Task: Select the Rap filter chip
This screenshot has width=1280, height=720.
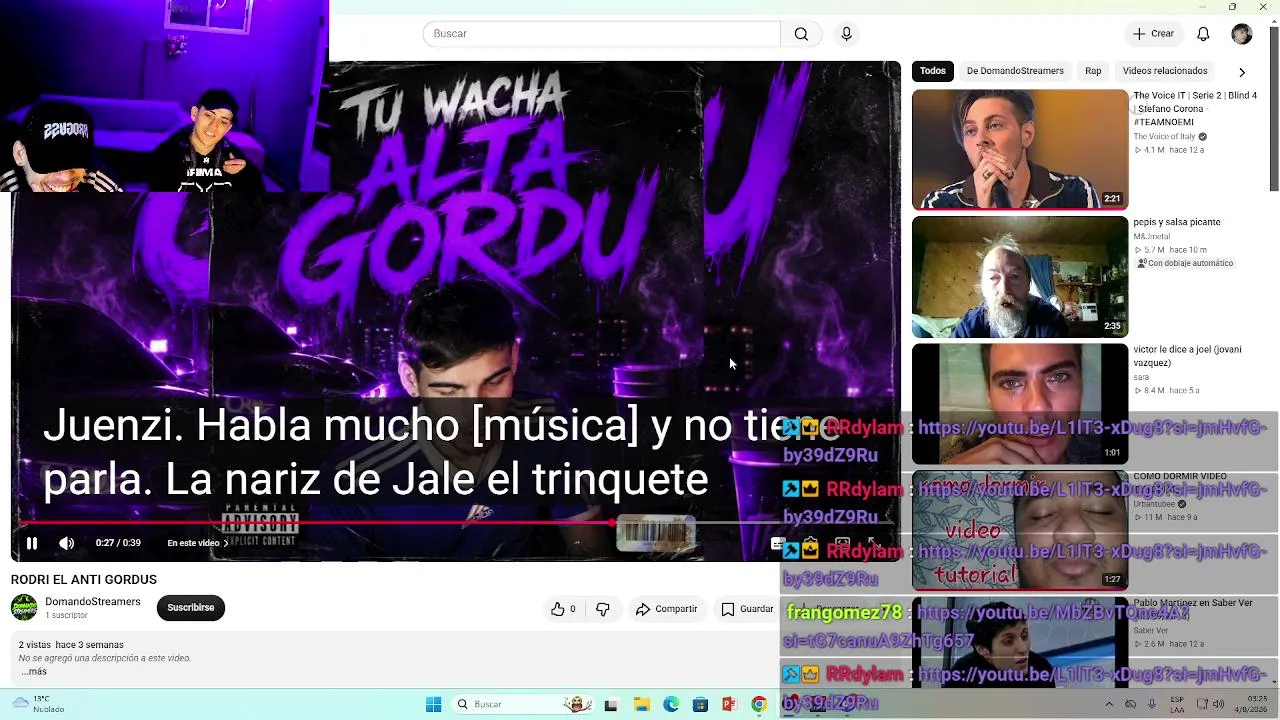Action: pos(1093,71)
